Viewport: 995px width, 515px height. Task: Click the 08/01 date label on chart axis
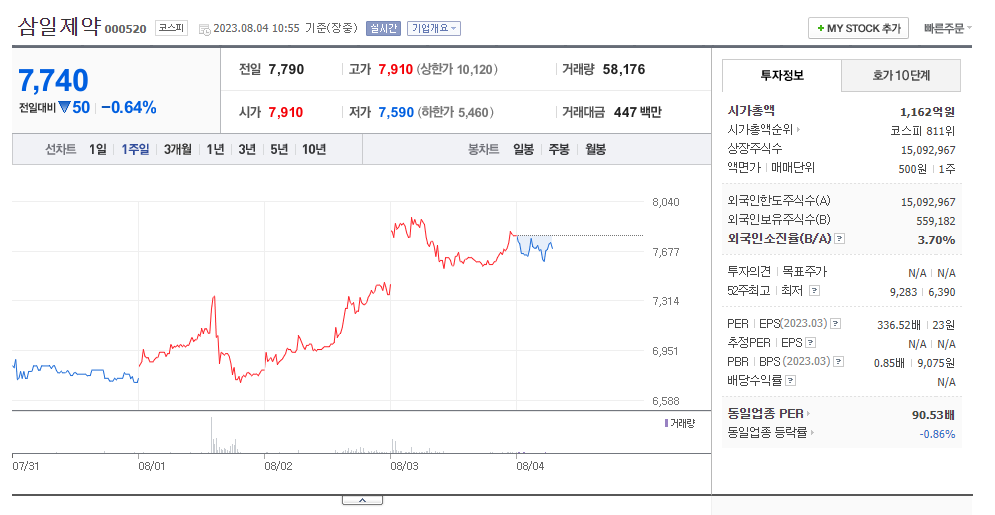pyautogui.click(x=152, y=466)
